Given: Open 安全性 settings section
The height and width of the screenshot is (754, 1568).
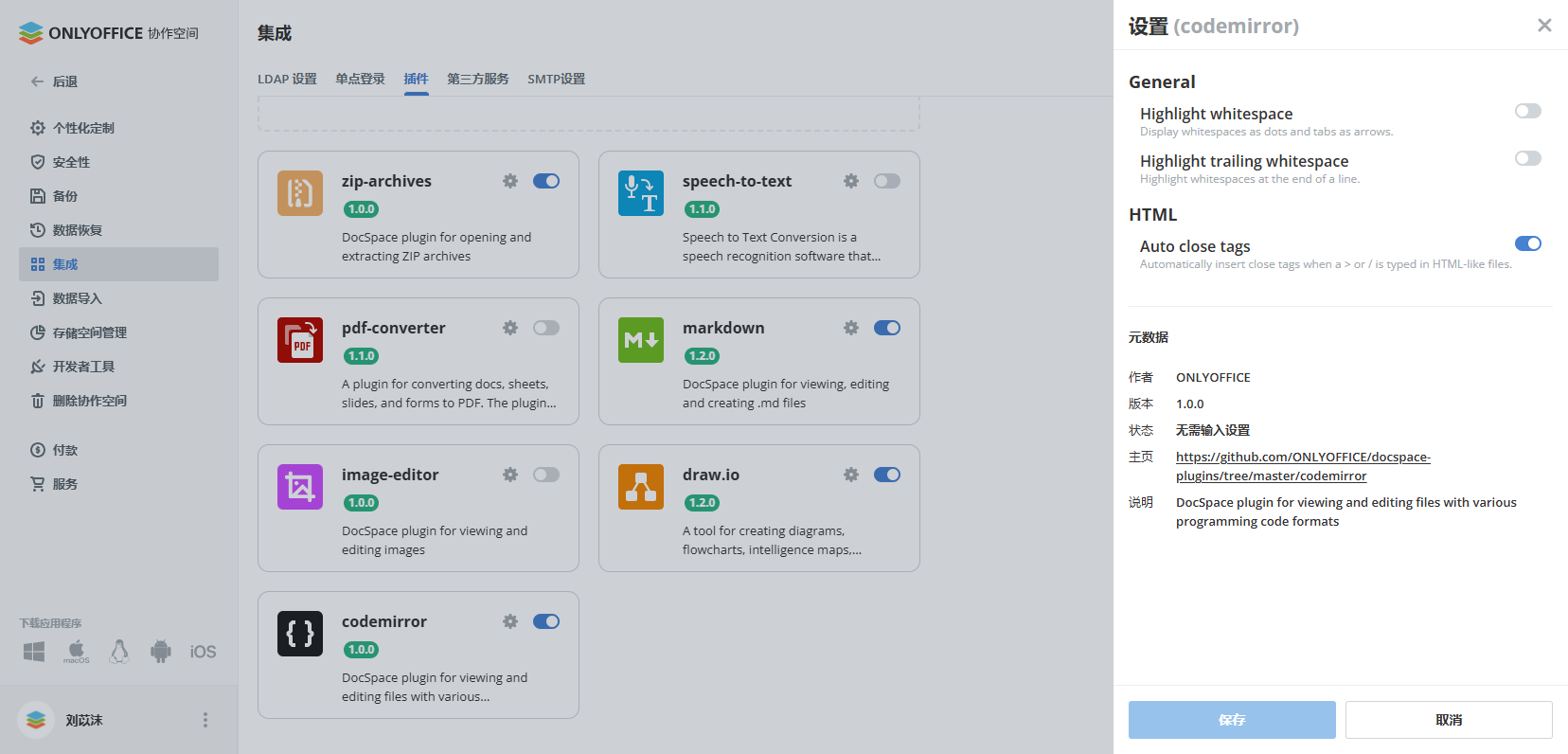Looking at the screenshot, I should point(118,162).
